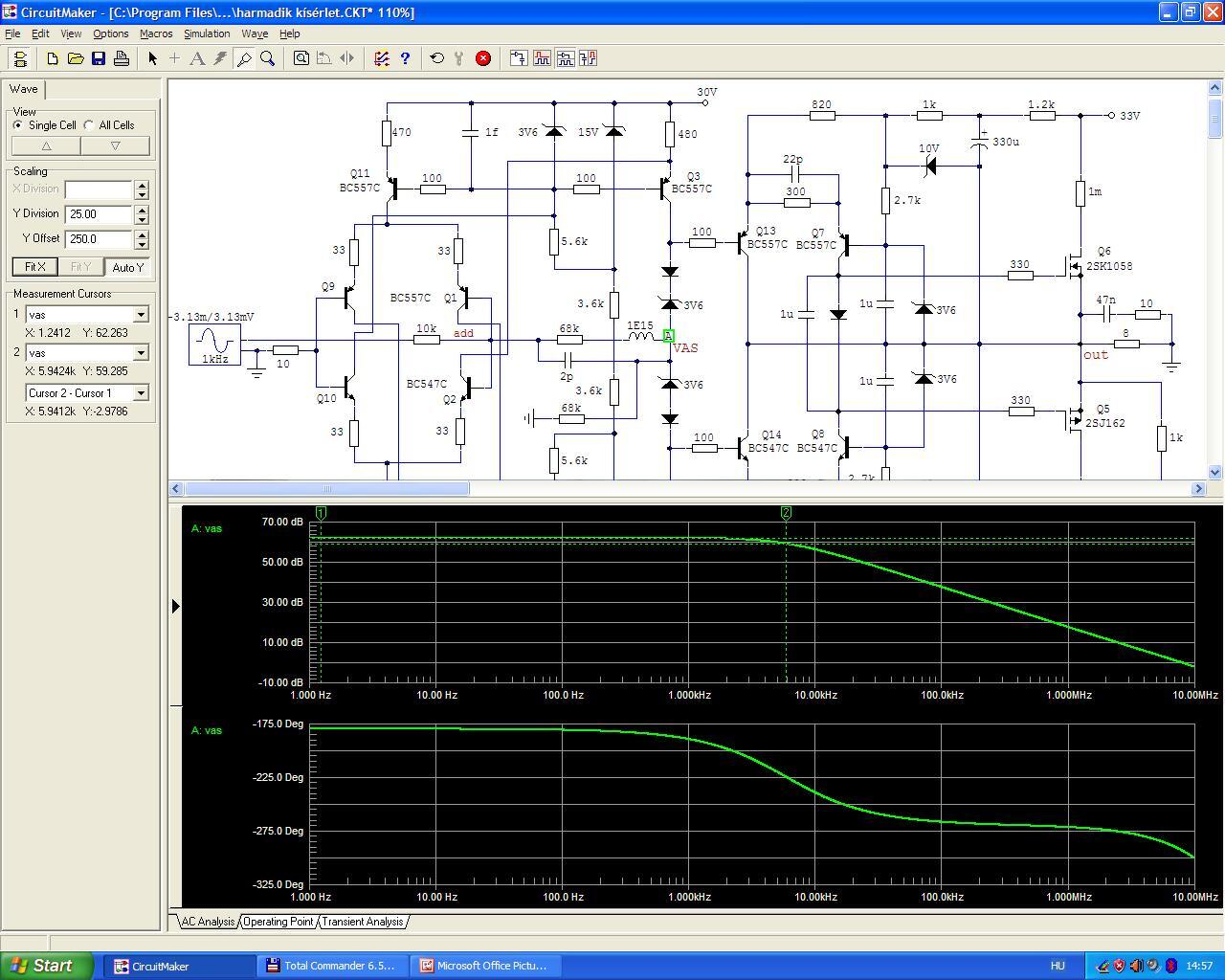Click measurement cursor 1 marker on the plot
This screenshot has height=980, width=1225.
click(x=322, y=513)
